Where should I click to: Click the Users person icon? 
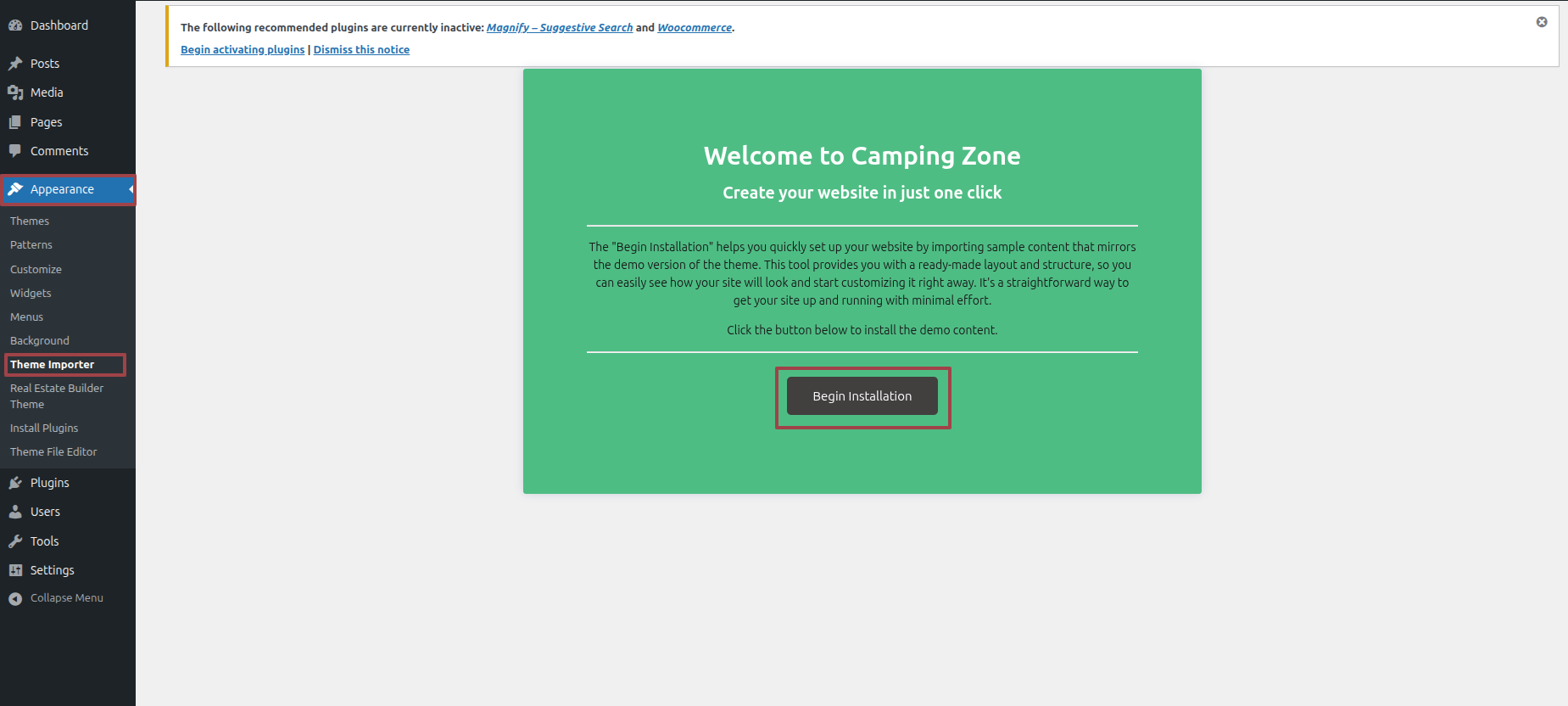15,512
